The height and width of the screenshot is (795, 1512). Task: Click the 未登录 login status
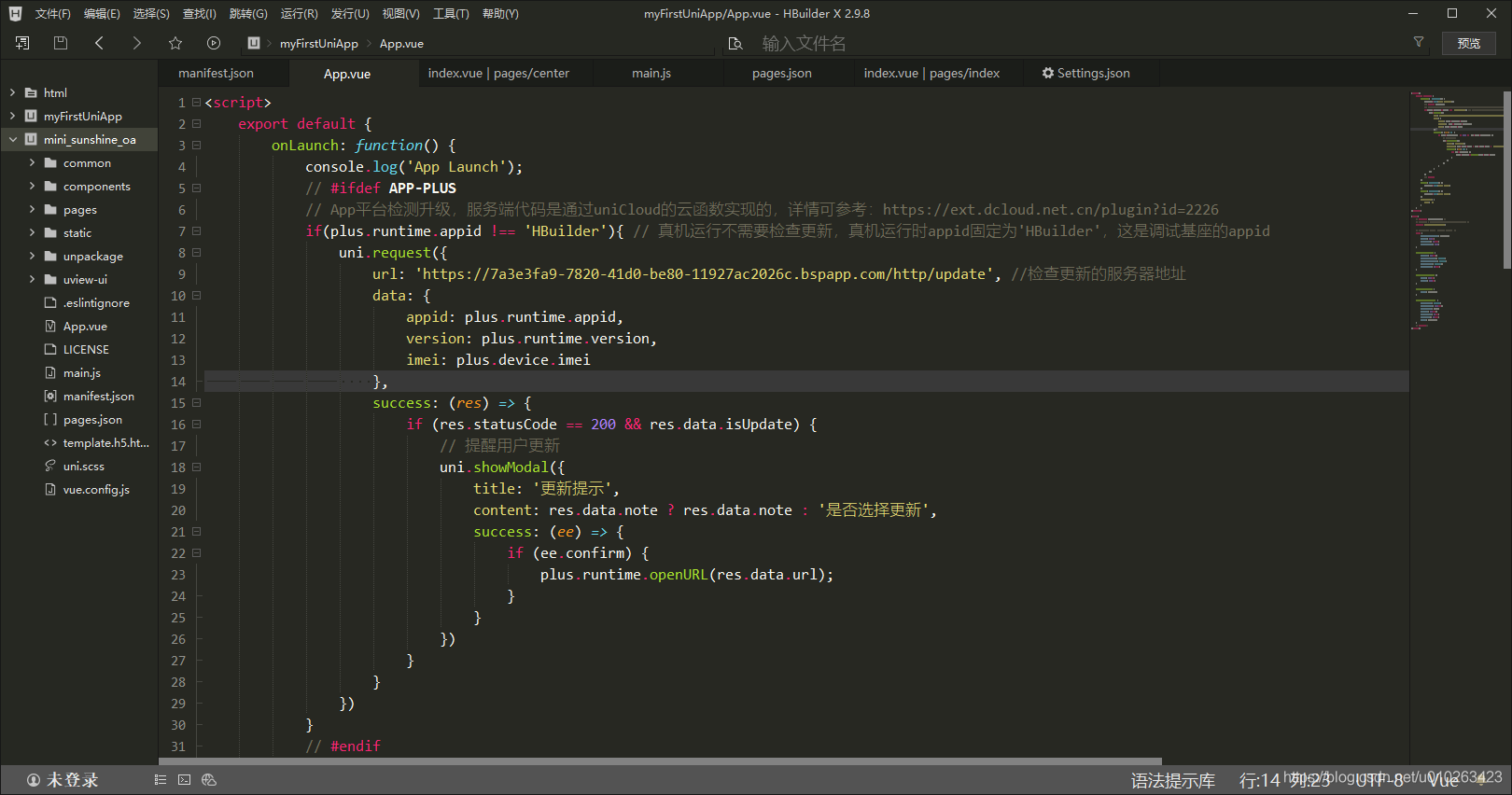point(73,780)
